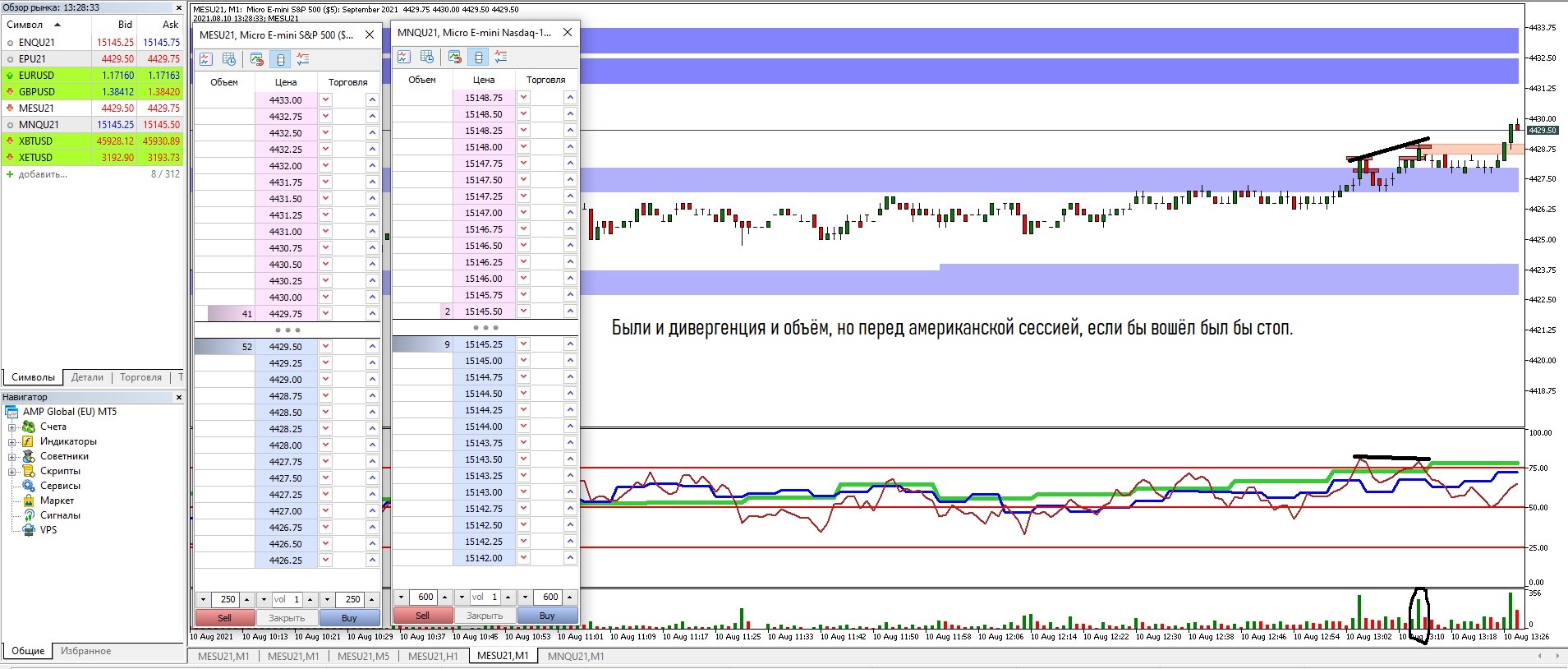Click vol input field in MNQU21 depth window

[x=485, y=597]
